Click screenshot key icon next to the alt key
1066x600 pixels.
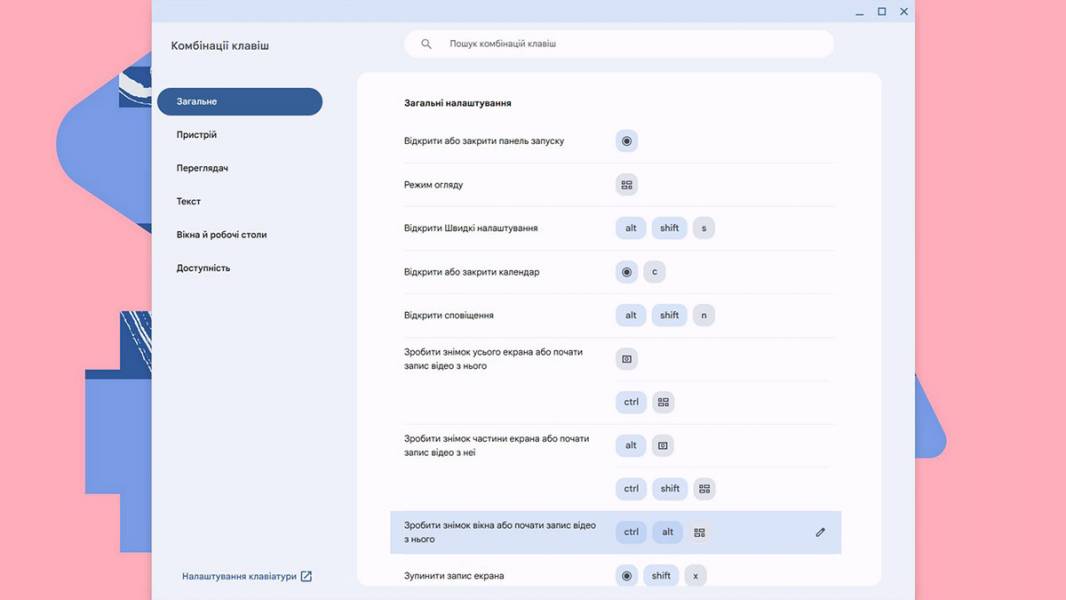tap(663, 446)
